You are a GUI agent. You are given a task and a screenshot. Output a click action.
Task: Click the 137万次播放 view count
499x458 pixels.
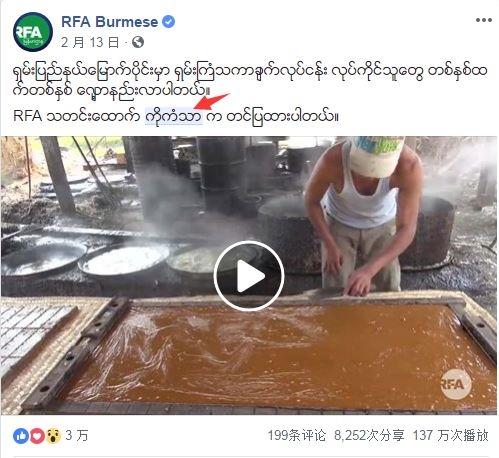click(x=451, y=435)
